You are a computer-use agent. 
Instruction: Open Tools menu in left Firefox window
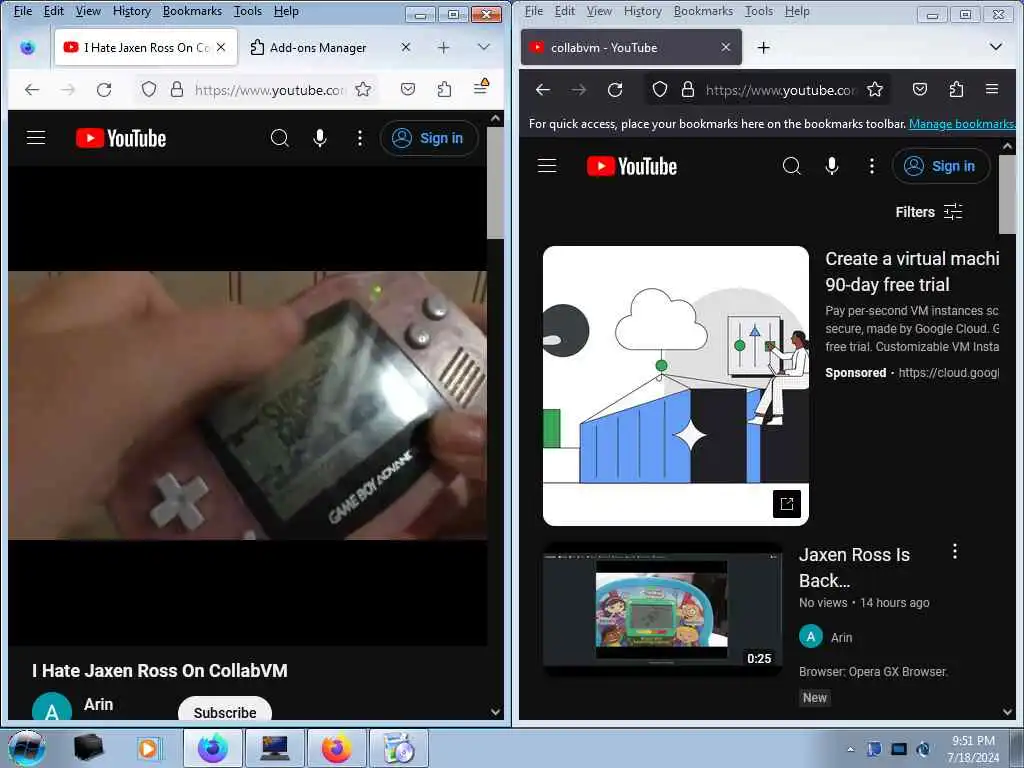[x=248, y=11]
